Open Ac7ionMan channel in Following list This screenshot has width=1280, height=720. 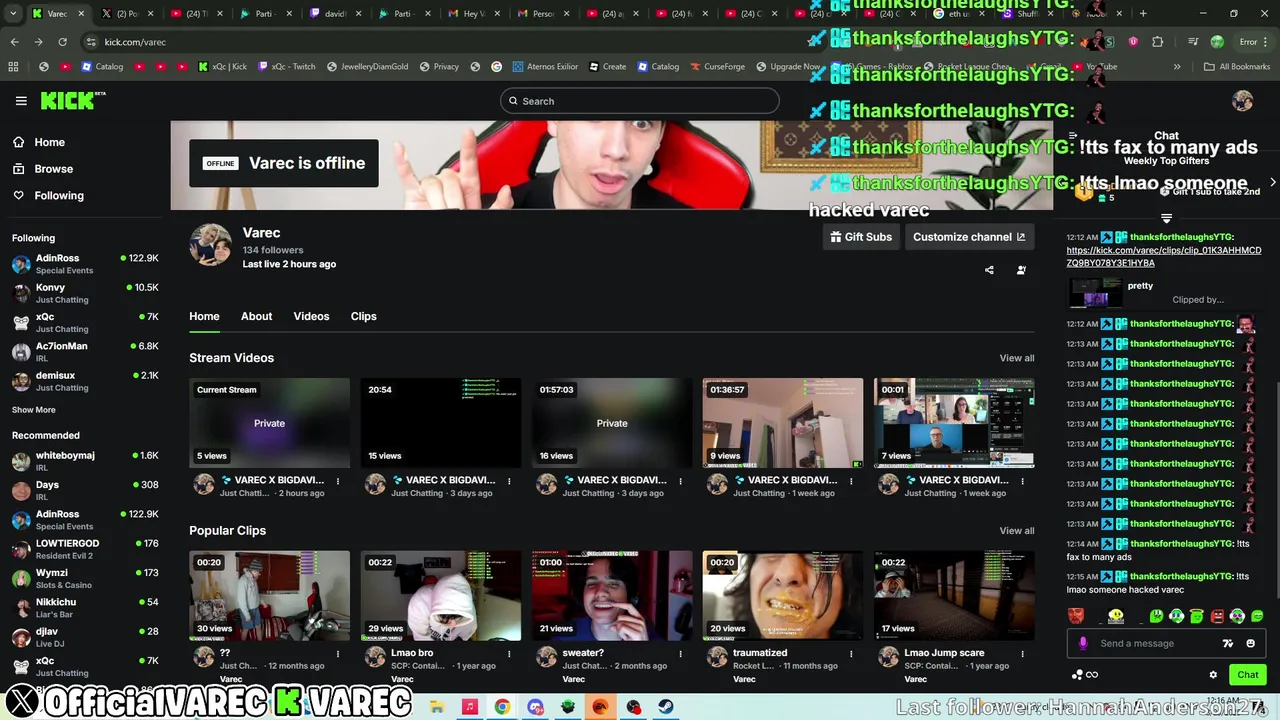click(x=85, y=351)
